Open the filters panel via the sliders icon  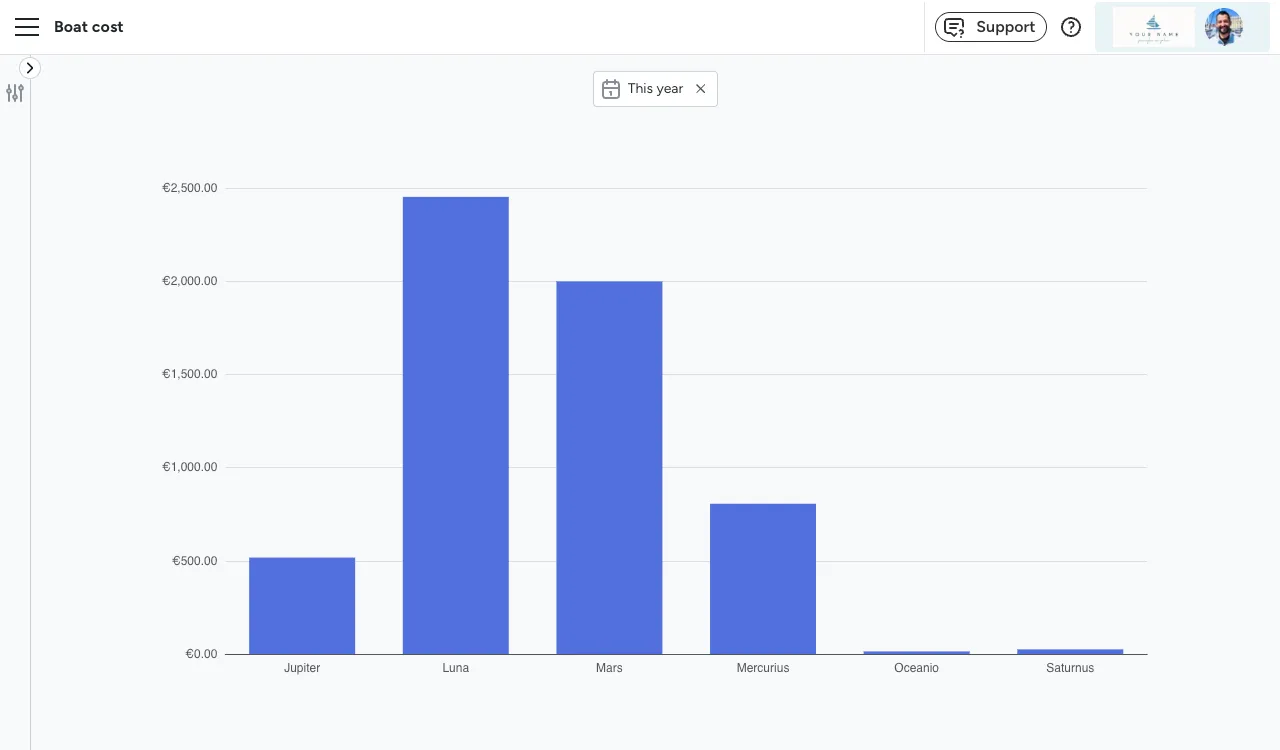coord(15,92)
